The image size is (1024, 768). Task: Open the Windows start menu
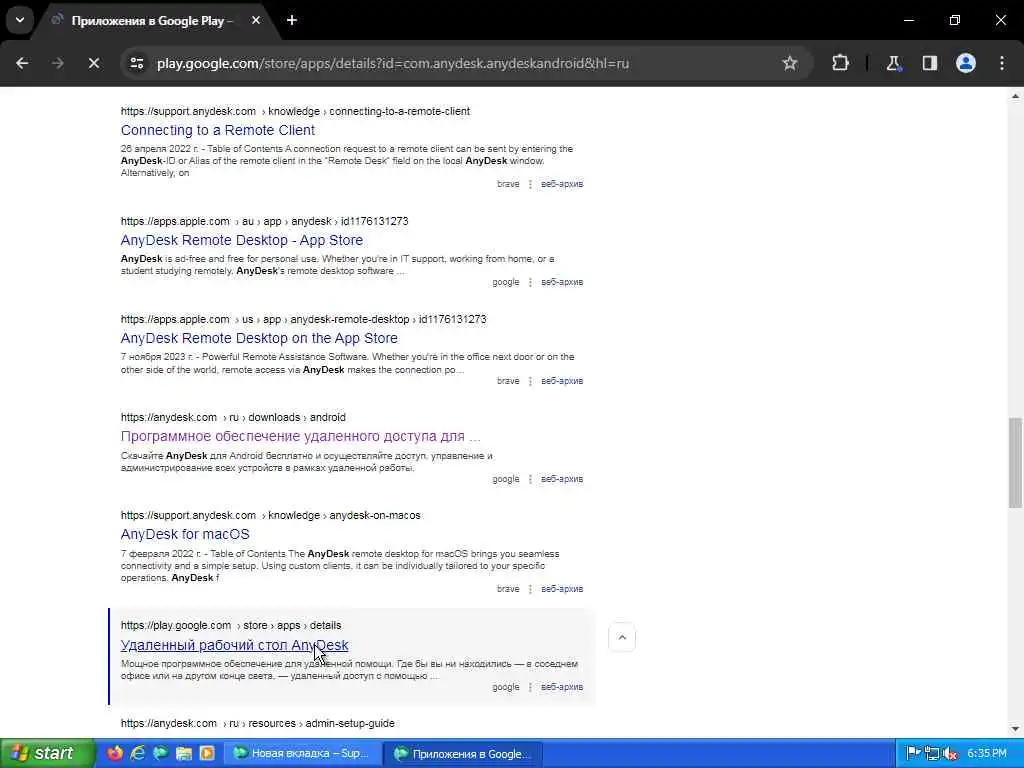(46, 753)
